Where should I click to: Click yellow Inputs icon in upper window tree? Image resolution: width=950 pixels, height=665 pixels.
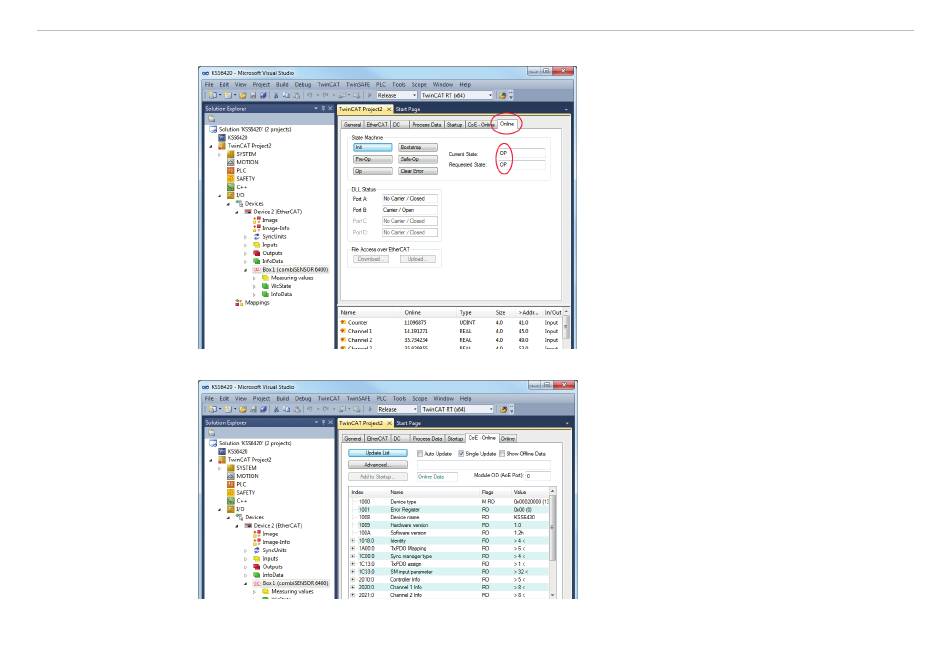(257, 245)
